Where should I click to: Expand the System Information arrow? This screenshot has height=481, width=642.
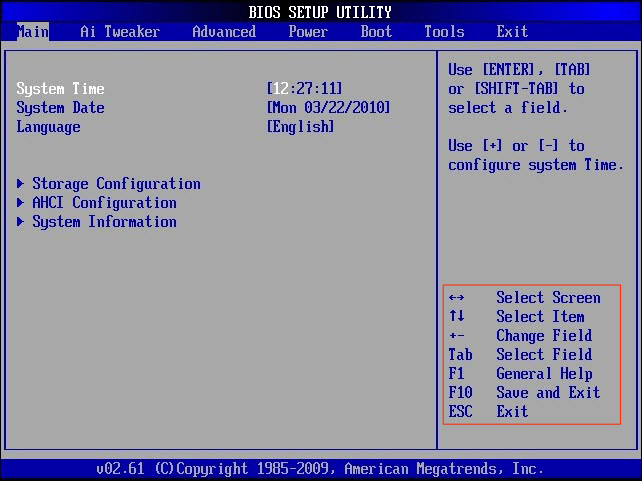coord(20,221)
